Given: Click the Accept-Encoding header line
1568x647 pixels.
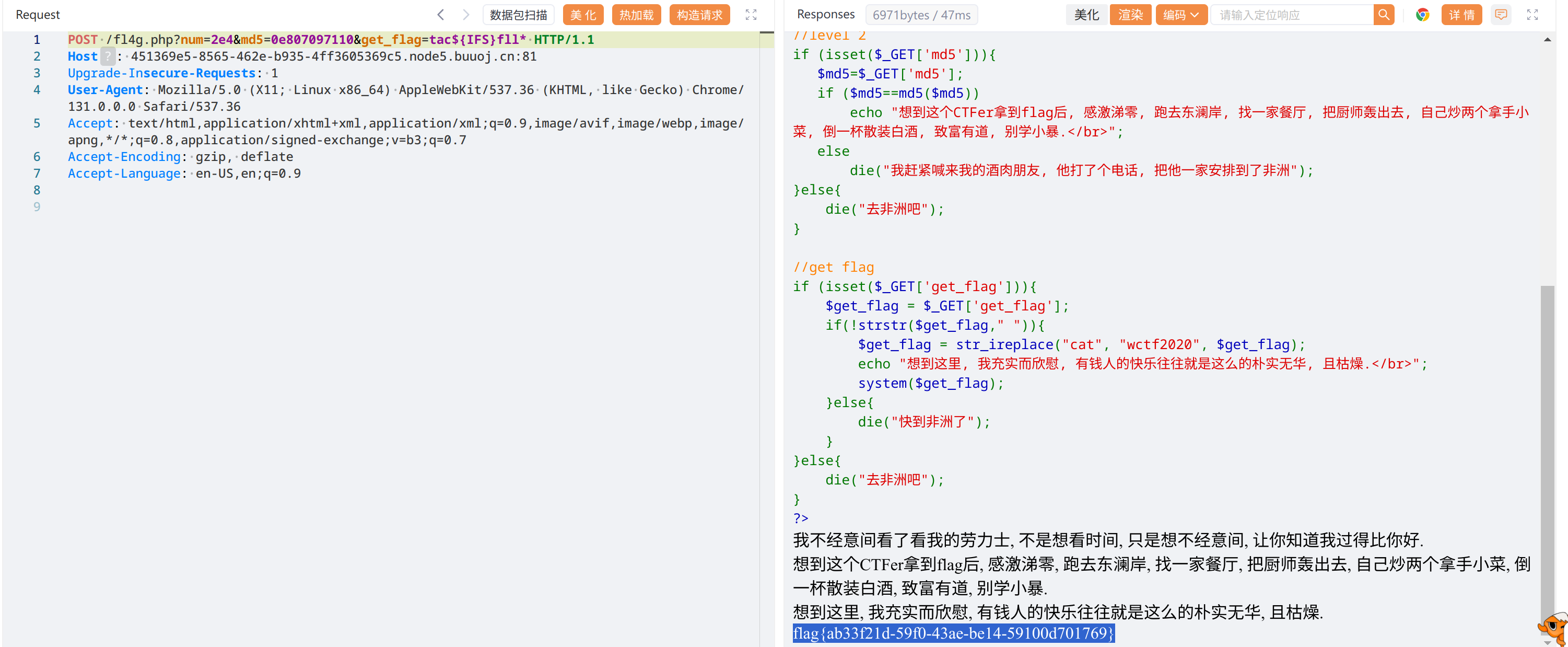Looking at the screenshot, I should point(180,157).
